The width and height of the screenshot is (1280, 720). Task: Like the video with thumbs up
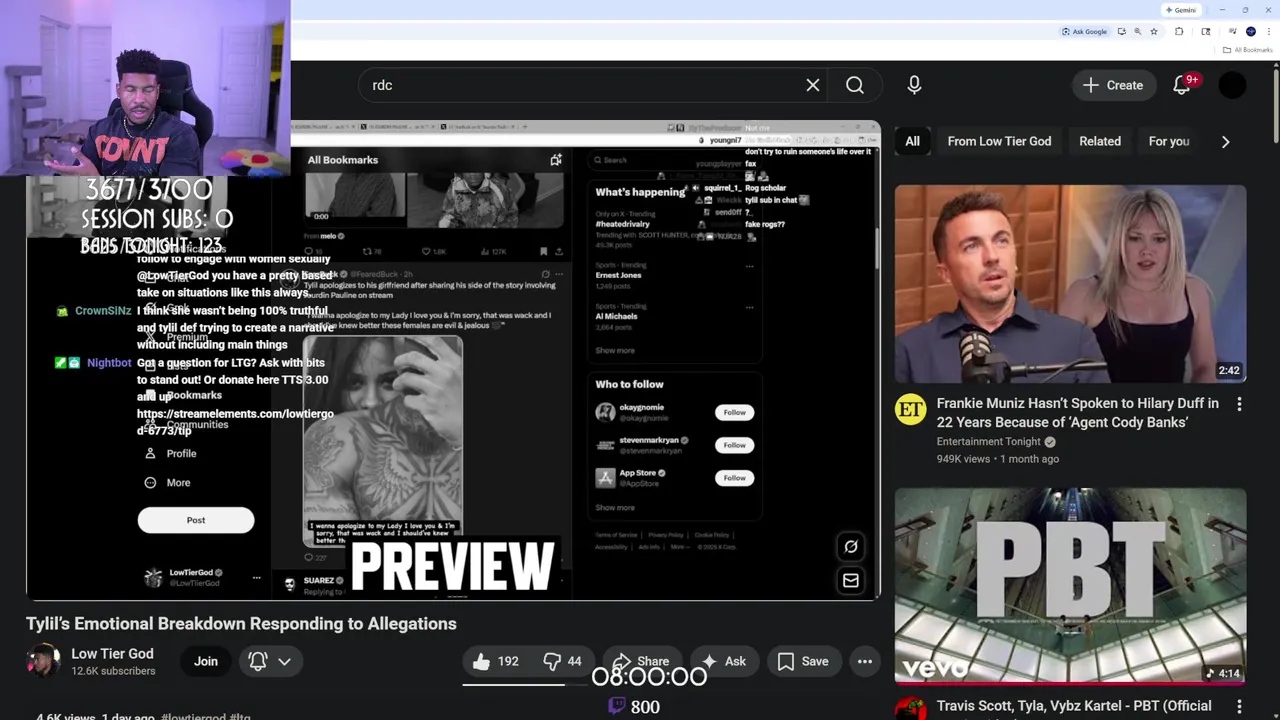496,661
